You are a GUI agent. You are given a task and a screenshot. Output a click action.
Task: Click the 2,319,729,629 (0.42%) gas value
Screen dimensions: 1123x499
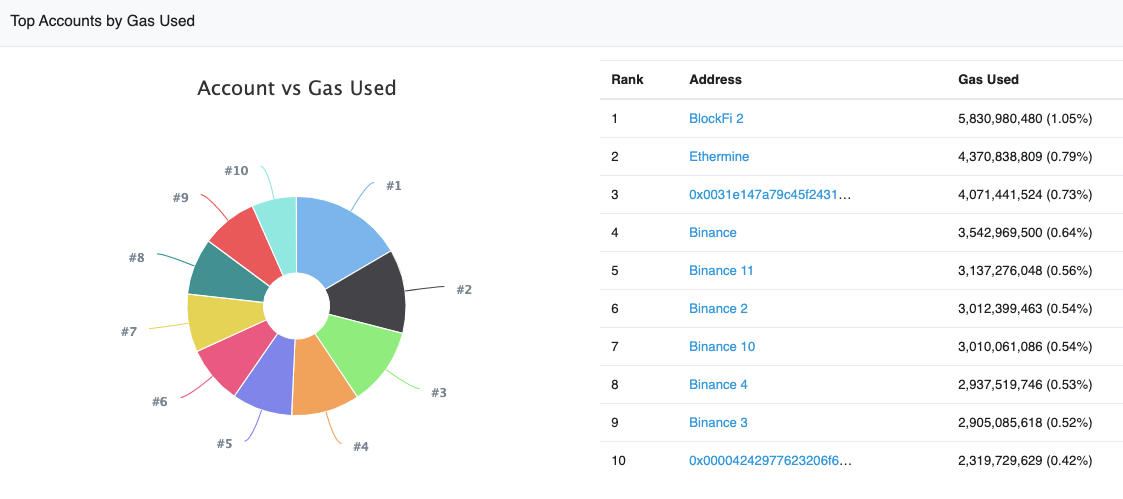click(1025, 460)
